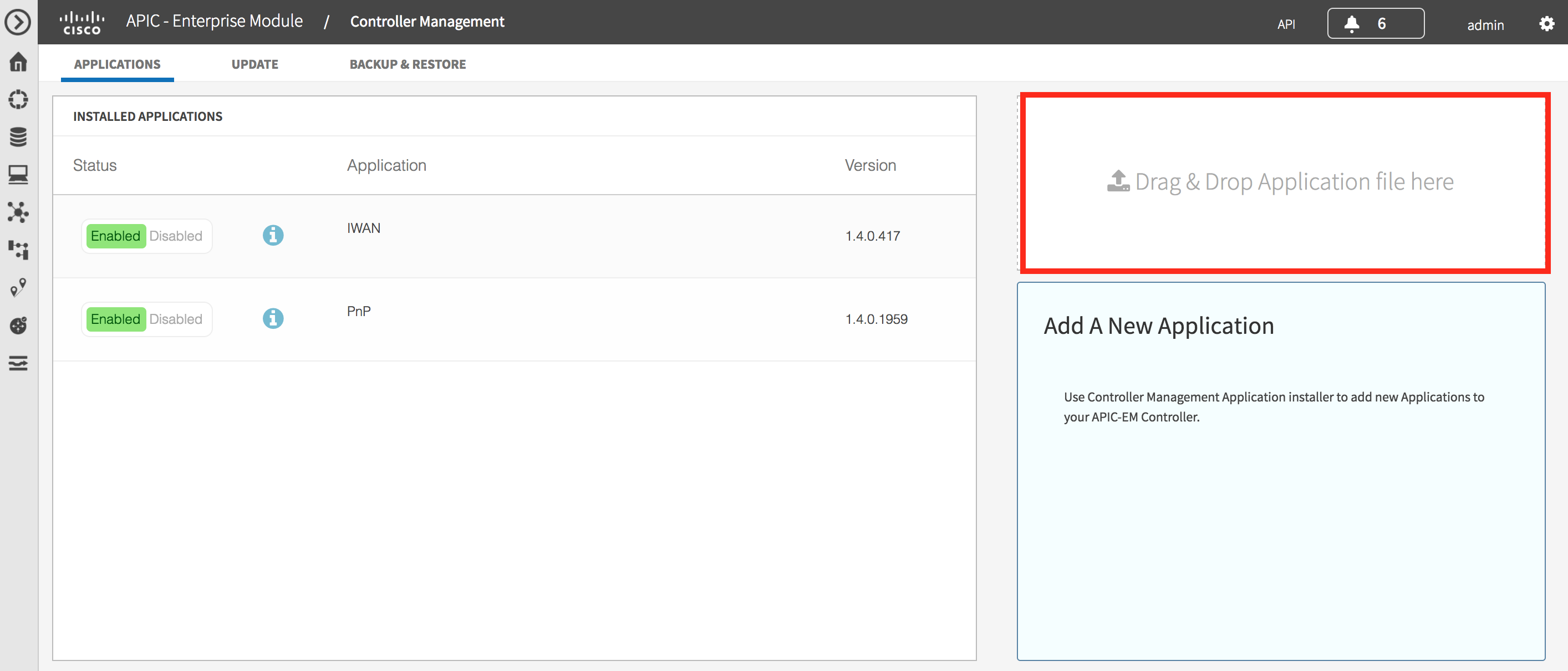Expand the sidebar with the arrow circle icon
The image size is (1568, 671).
click(18, 23)
